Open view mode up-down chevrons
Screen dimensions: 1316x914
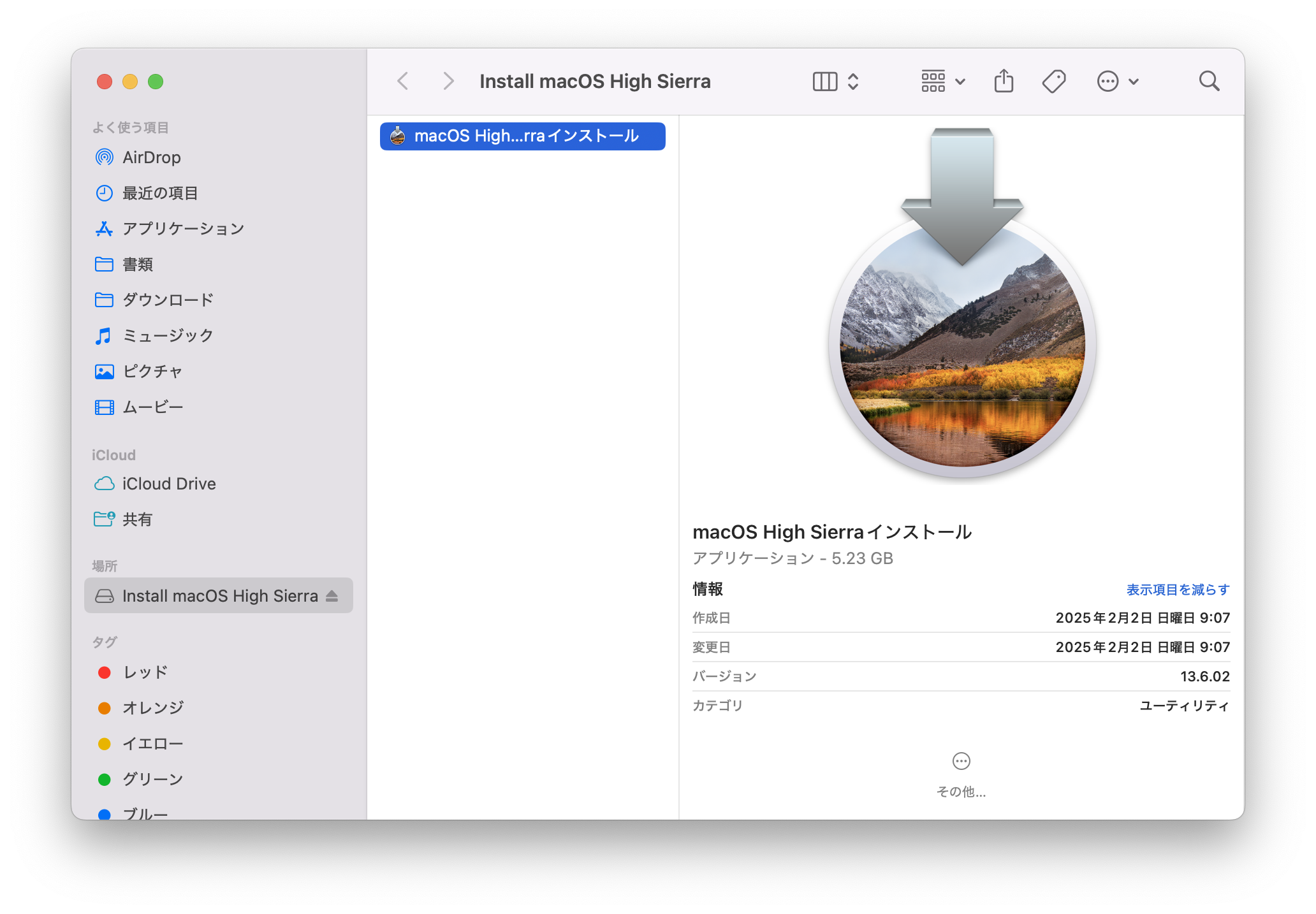point(853,82)
